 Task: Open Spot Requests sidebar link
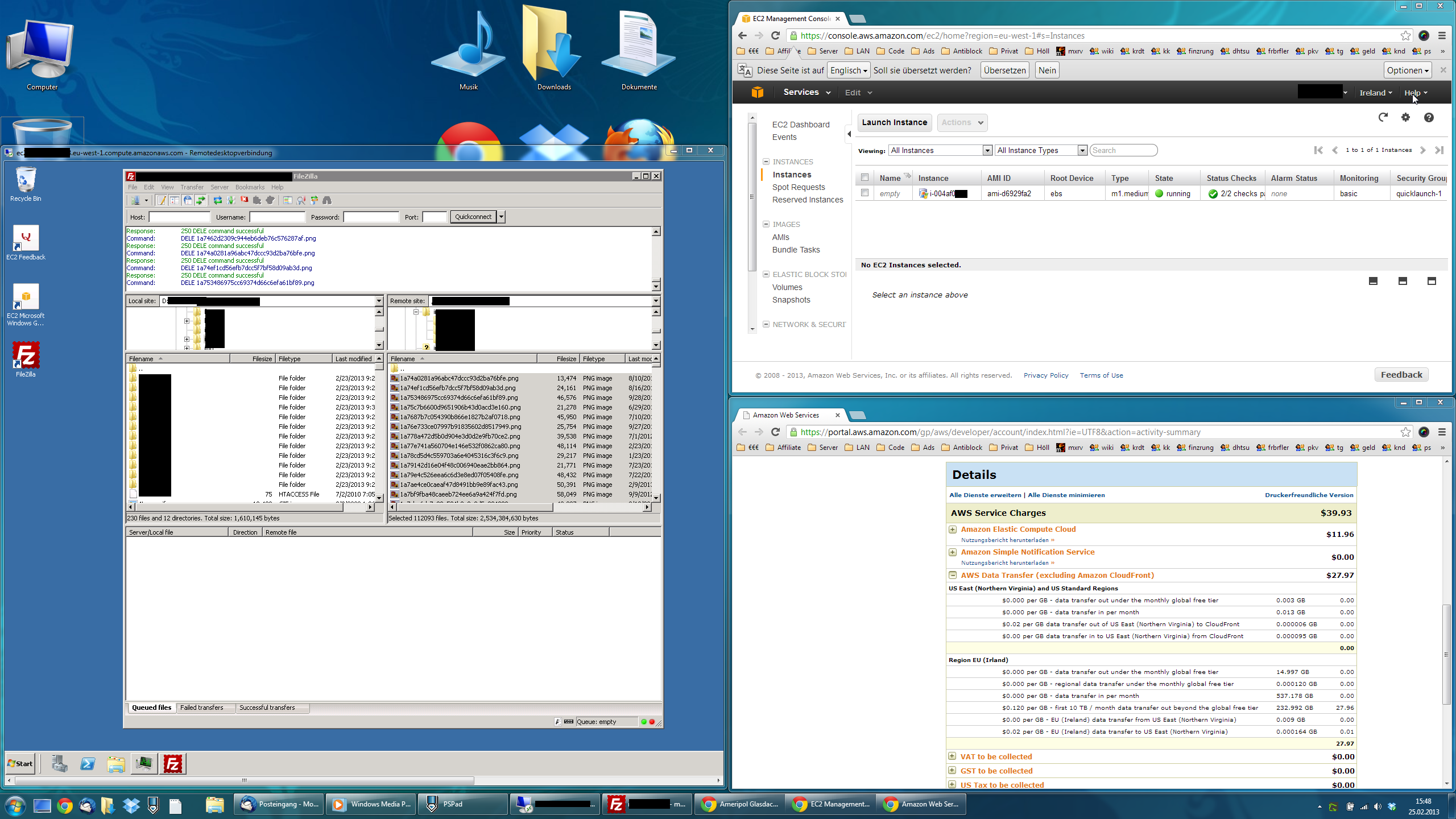coord(798,187)
